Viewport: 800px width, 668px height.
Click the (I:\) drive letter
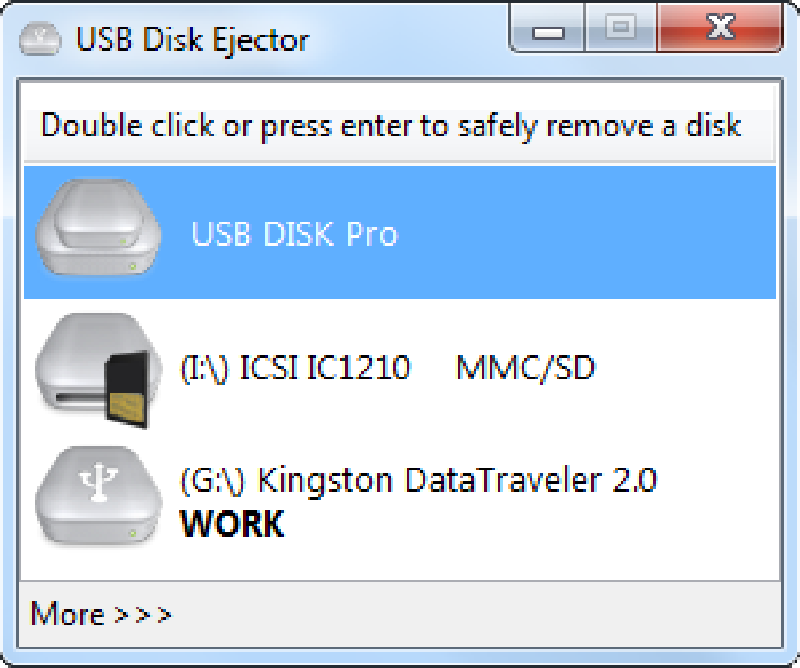pos(205,368)
